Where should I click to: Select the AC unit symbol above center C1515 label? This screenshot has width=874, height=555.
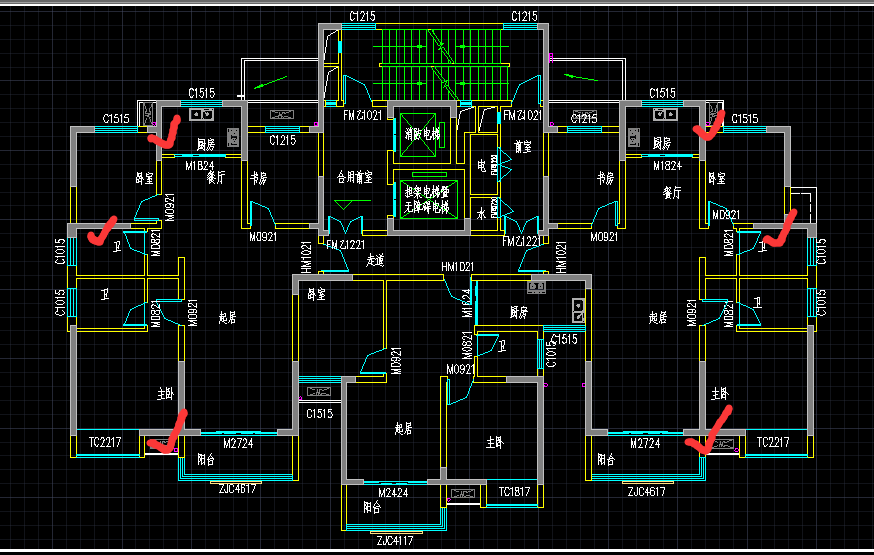(x=319, y=392)
